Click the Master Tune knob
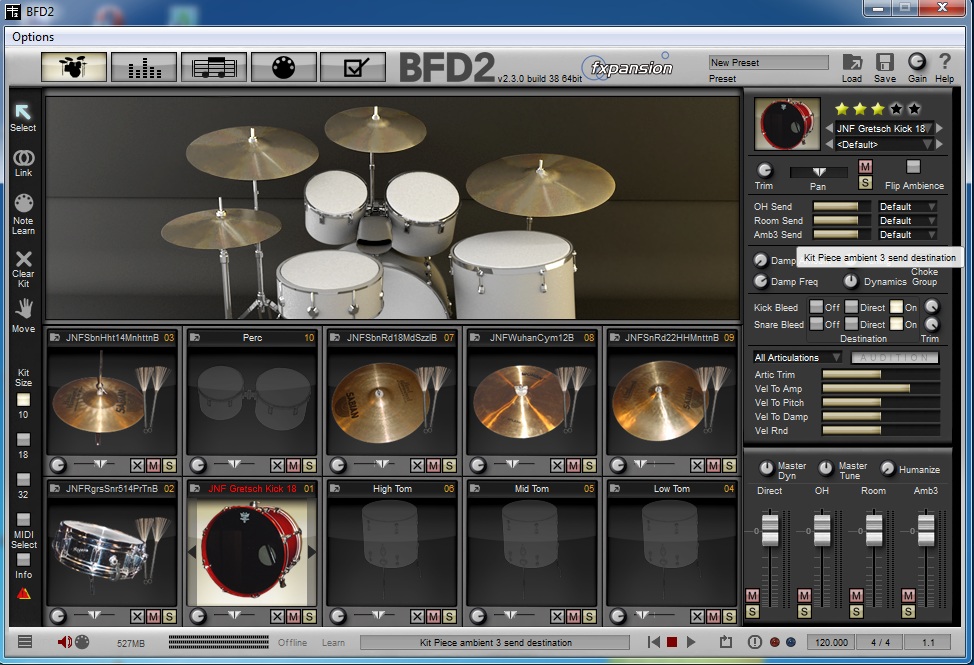Screen dimensions: 974x665 [826, 468]
